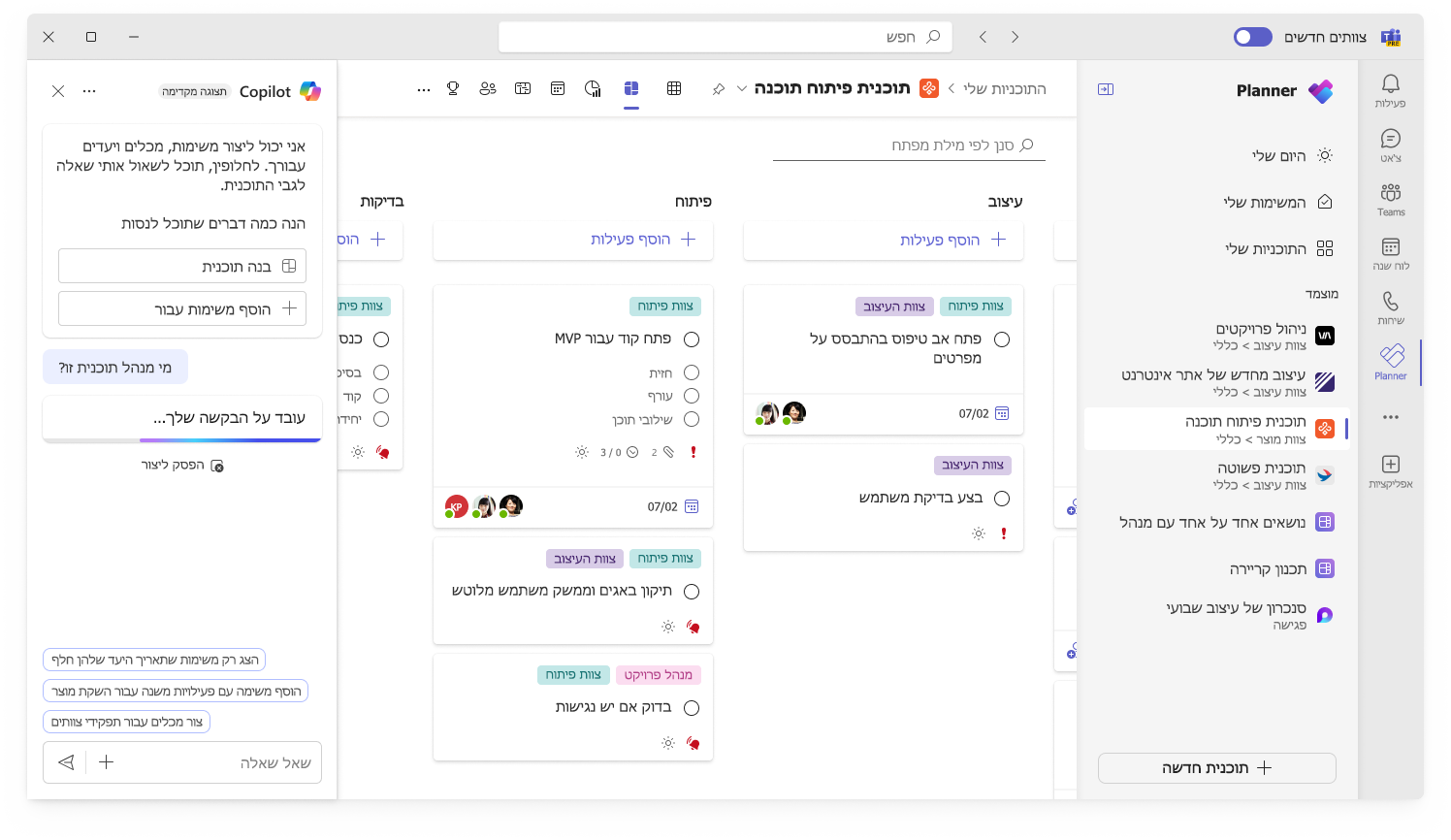The image size is (1451, 840).
Task: Collapse the Planner navigation pane
Action: 1106,89
